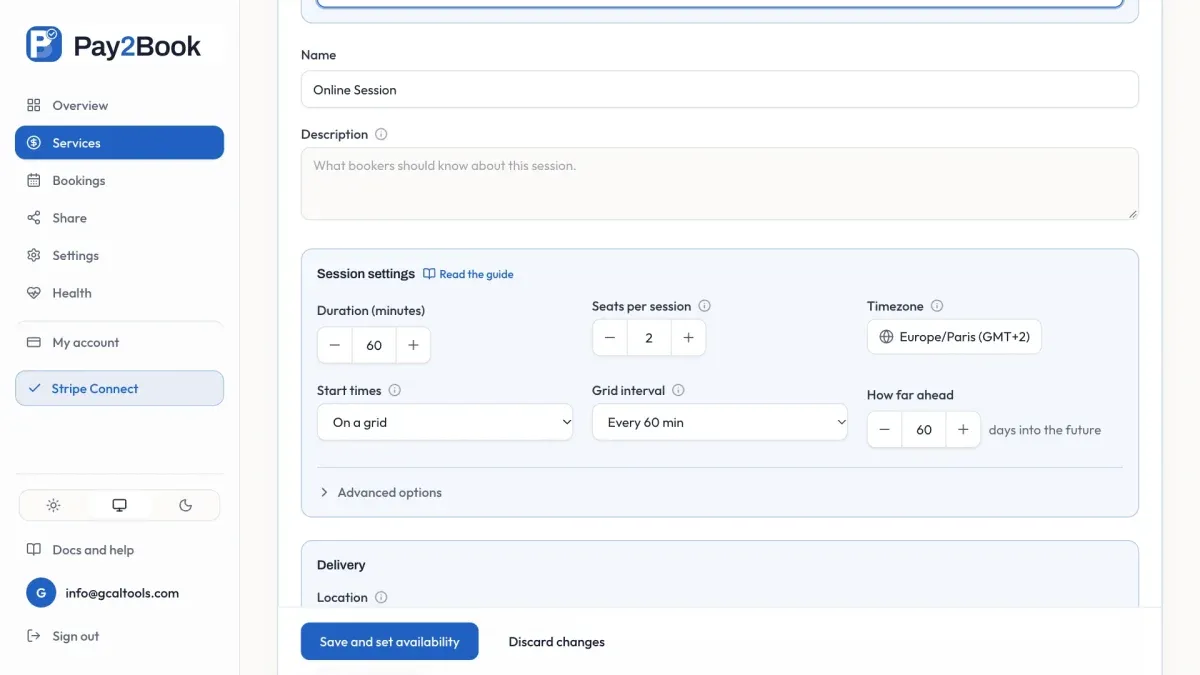
Task: Click the Description text area
Action: click(x=720, y=184)
